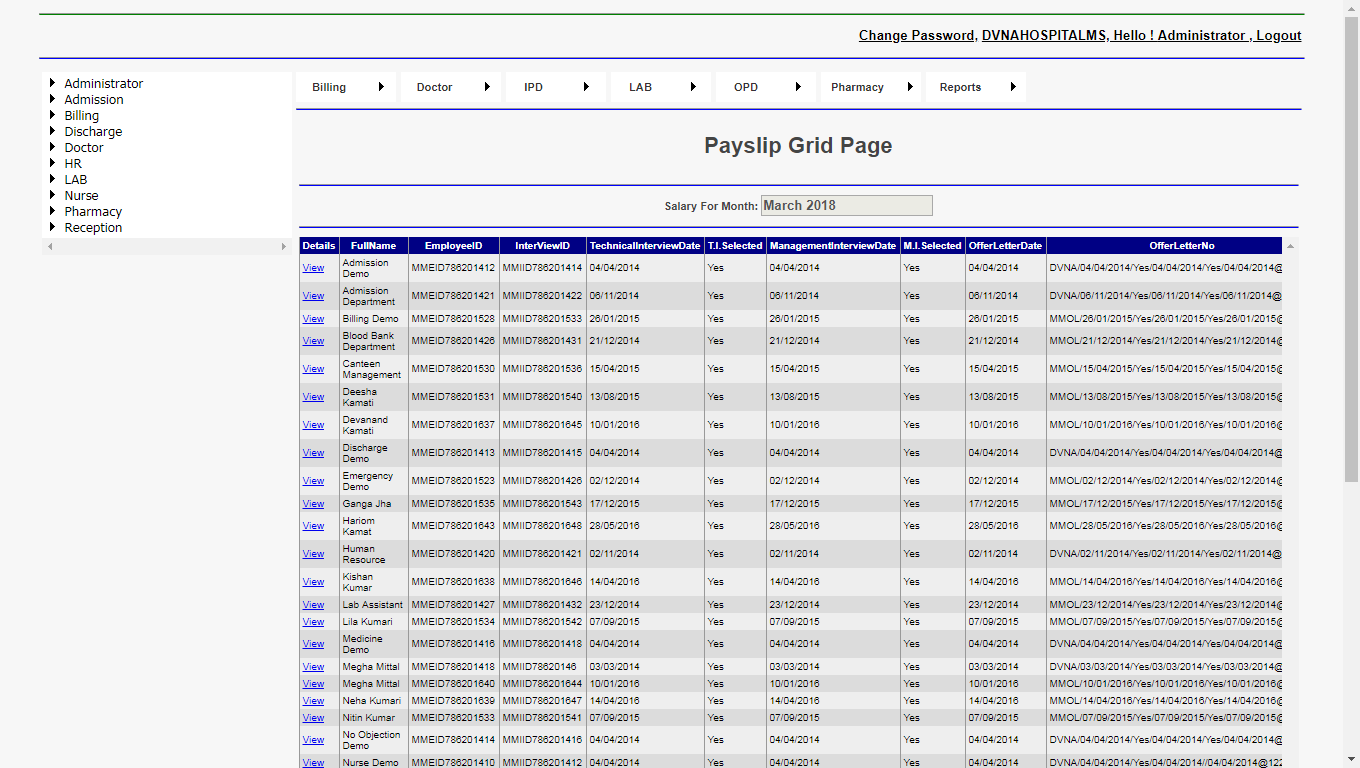1360x768 pixels.
Task: Click the grid's scroll up arrow
Action: (1290, 246)
